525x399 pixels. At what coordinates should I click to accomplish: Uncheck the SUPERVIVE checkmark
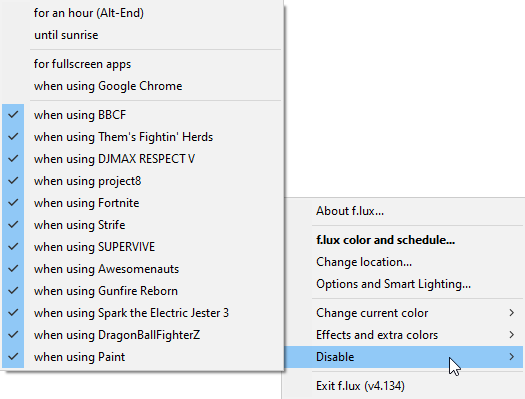[13, 247]
